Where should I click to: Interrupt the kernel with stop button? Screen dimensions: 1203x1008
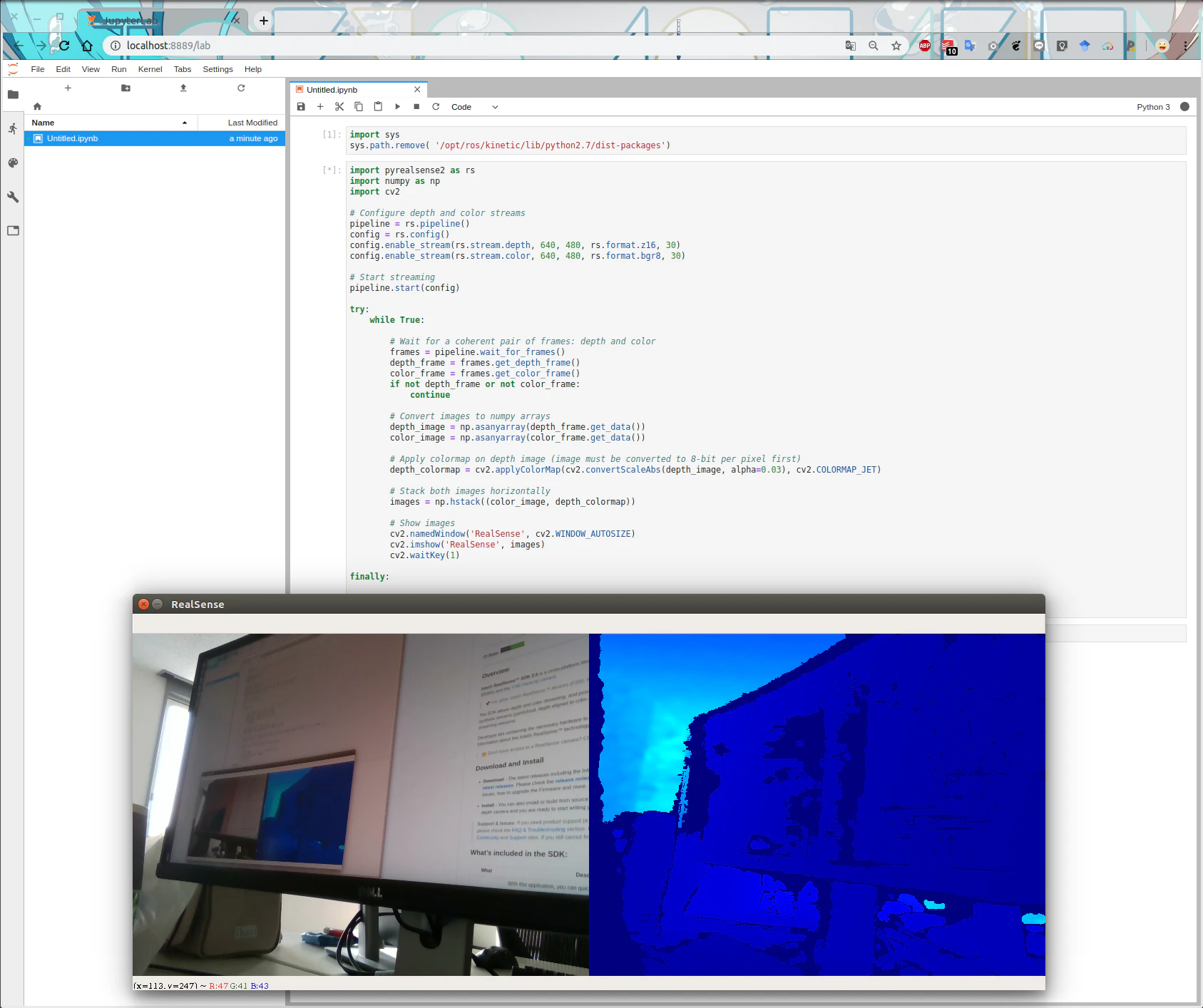click(x=416, y=107)
